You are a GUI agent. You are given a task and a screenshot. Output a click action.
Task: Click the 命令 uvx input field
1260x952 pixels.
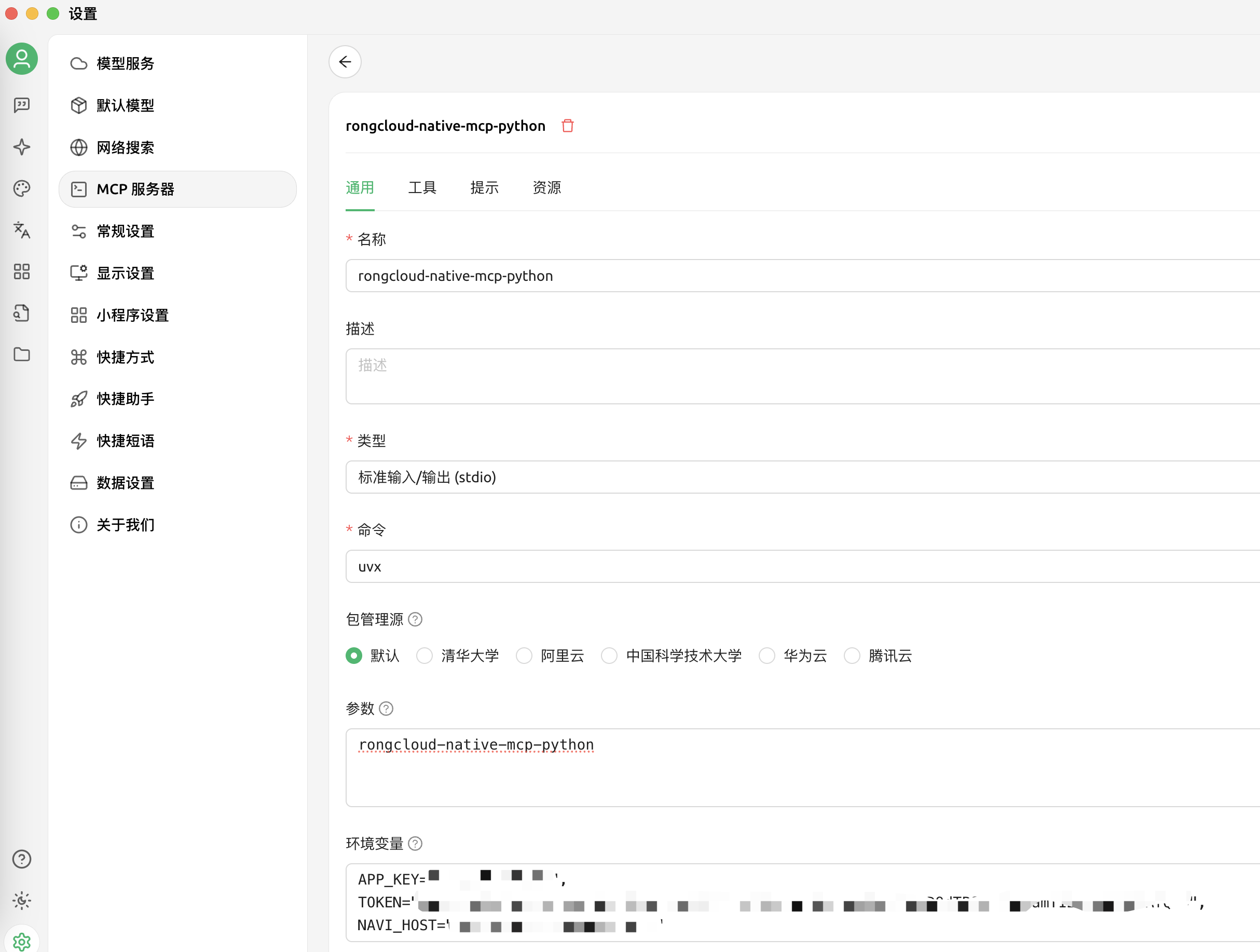point(798,566)
